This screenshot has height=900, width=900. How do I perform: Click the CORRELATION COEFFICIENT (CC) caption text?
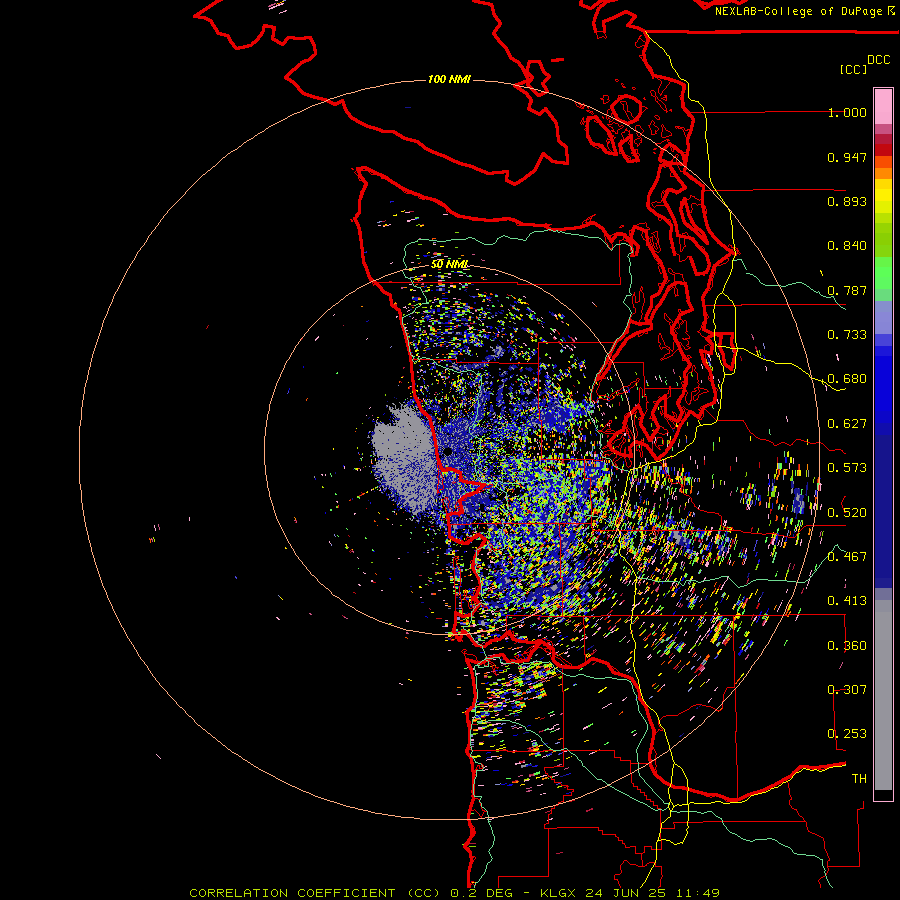click(315, 893)
